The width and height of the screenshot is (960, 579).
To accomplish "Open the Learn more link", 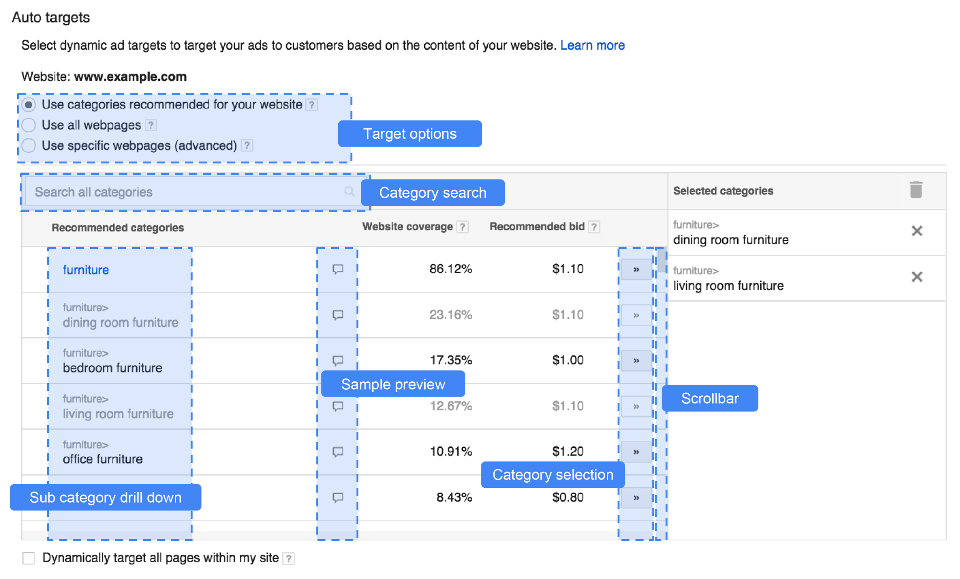I will (x=592, y=45).
